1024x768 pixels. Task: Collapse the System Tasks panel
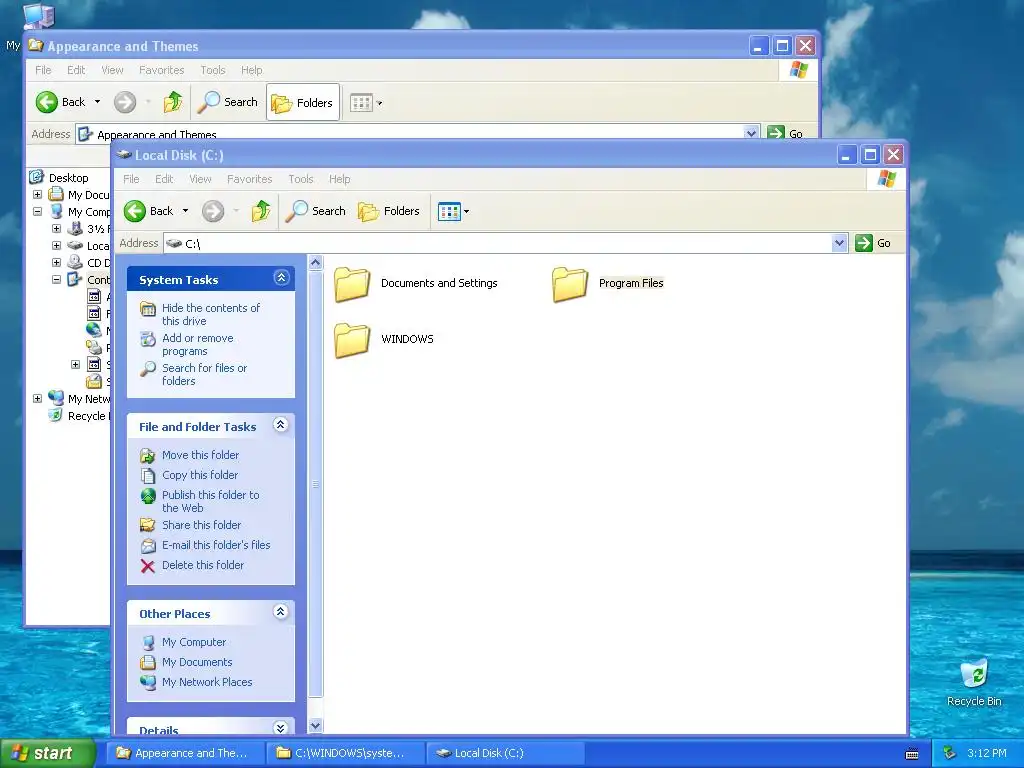[x=281, y=278]
